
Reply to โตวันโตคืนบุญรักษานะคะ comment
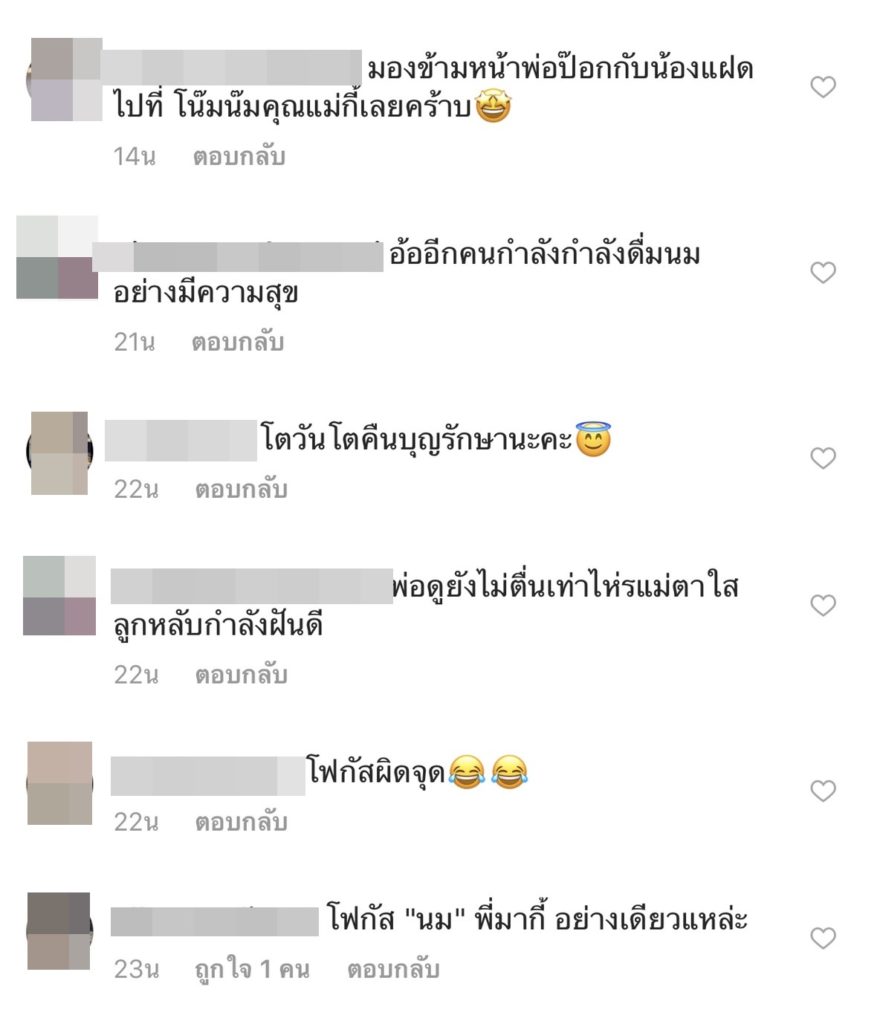241,489
